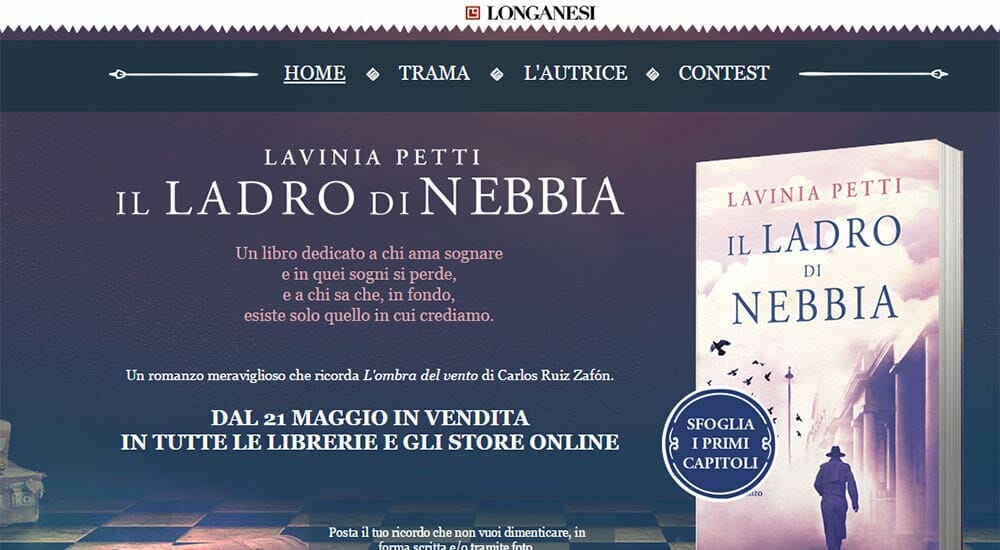Click the right ornamental line decoration
This screenshot has height=550, width=1000.
pyautogui.click(x=874, y=74)
